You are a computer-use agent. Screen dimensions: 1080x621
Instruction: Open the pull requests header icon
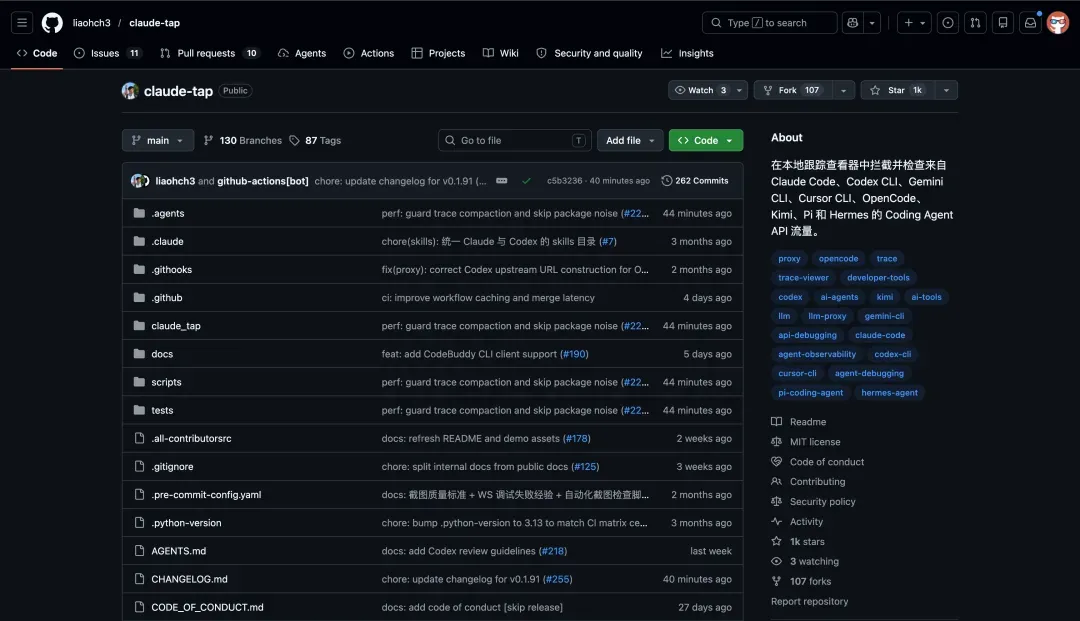point(975,23)
